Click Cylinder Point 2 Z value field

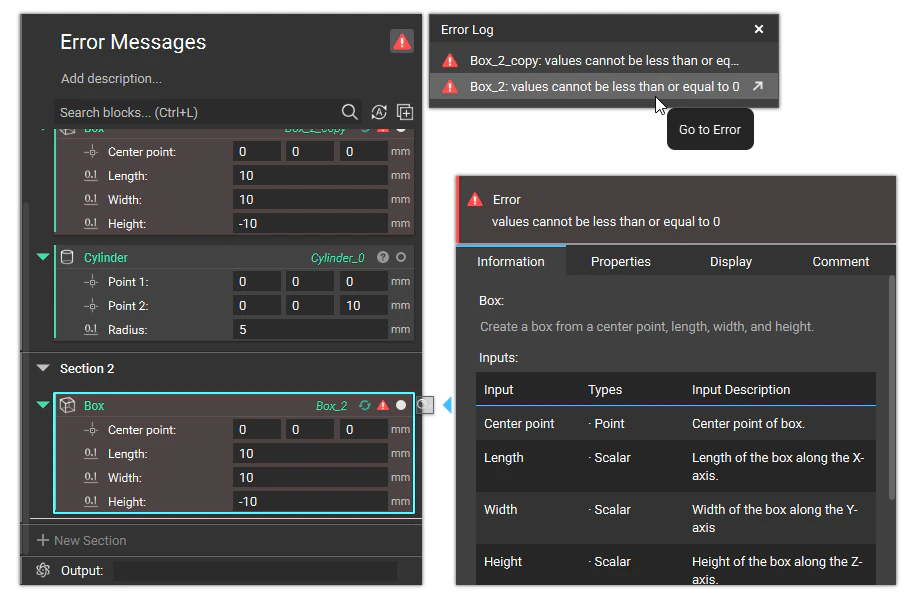coord(363,305)
